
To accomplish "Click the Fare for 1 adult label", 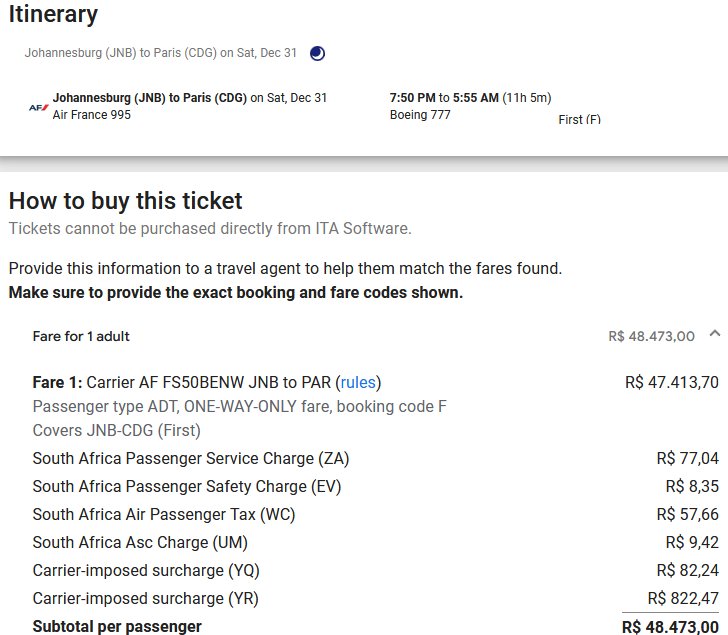I will tap(81, 336).
